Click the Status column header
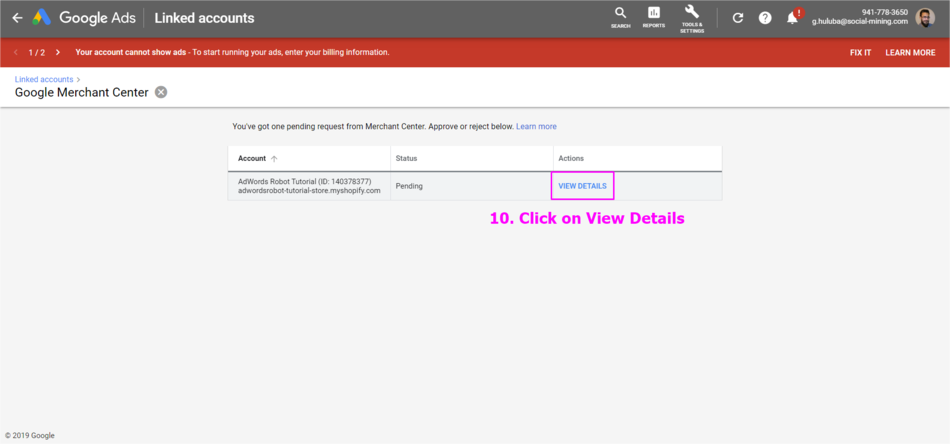950x444 pixels. click(406, 158)
